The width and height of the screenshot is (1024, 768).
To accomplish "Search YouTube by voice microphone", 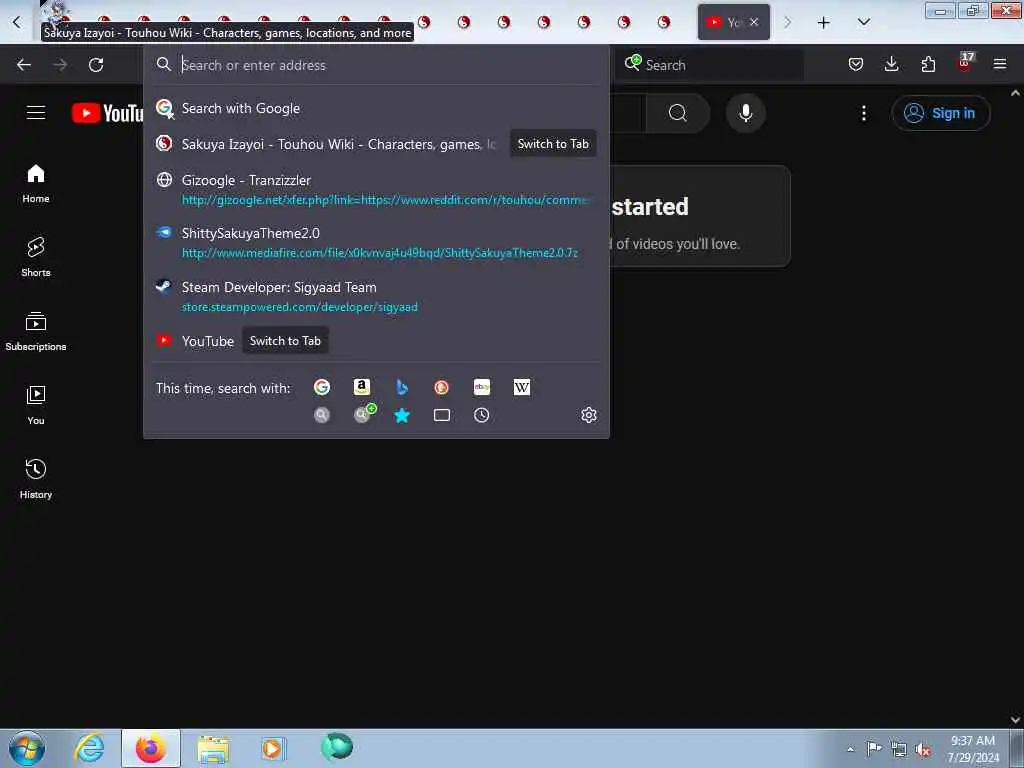I will point(745,113).
